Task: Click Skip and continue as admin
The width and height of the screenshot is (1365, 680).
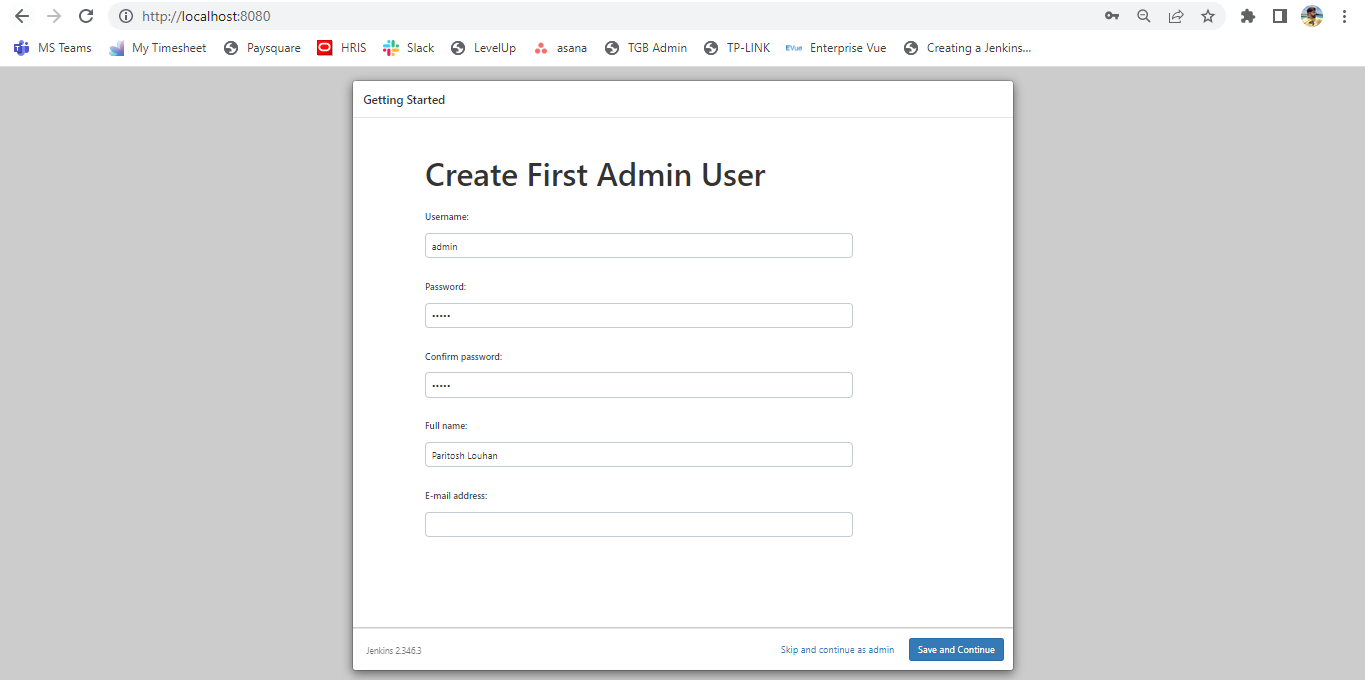Action: pos(837,649)
